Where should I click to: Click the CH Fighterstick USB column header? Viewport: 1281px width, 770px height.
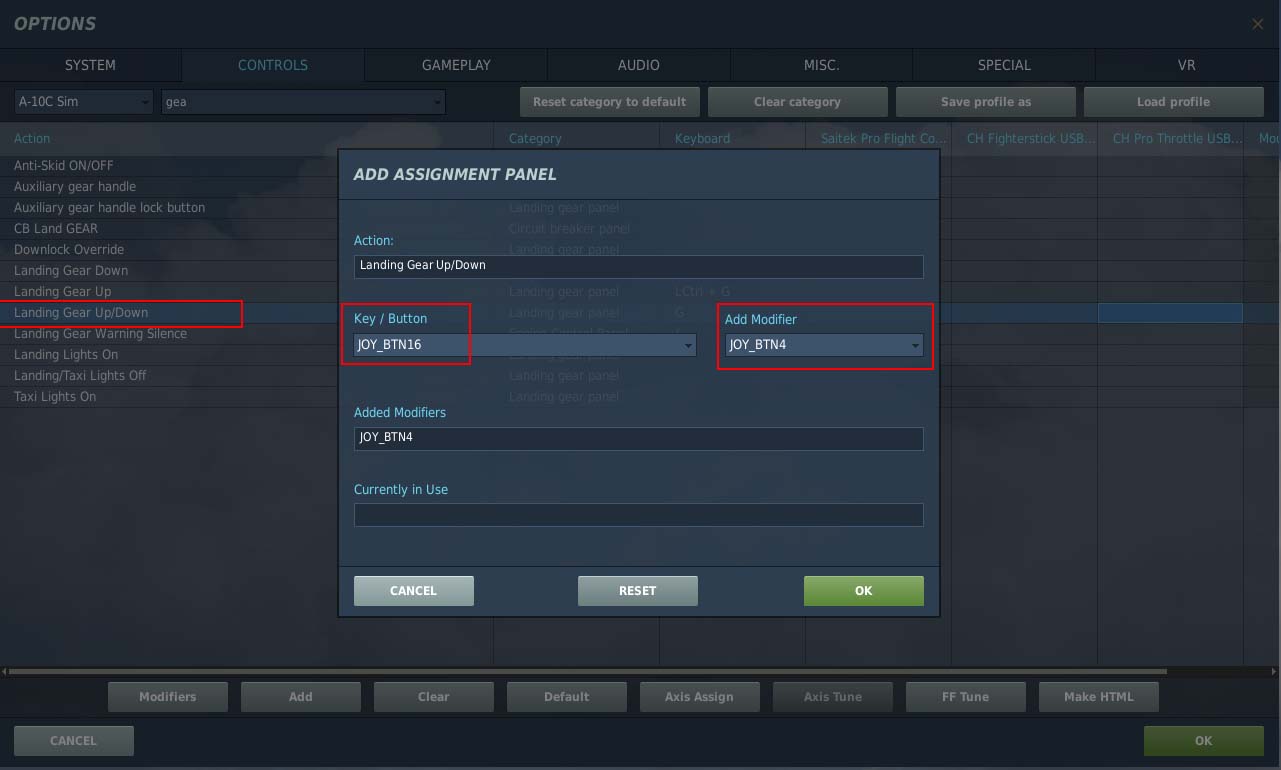point(1025,139)
